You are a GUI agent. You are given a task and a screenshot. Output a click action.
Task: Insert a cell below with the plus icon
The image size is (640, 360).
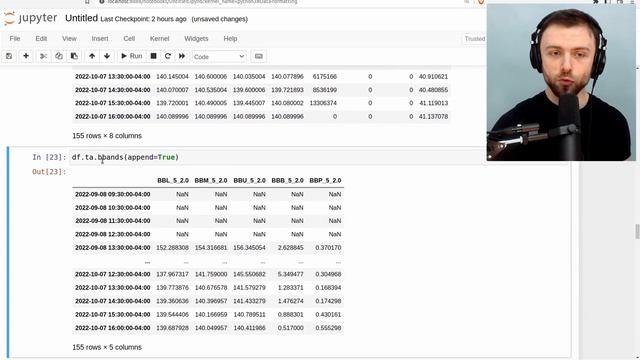pos(26,56)
